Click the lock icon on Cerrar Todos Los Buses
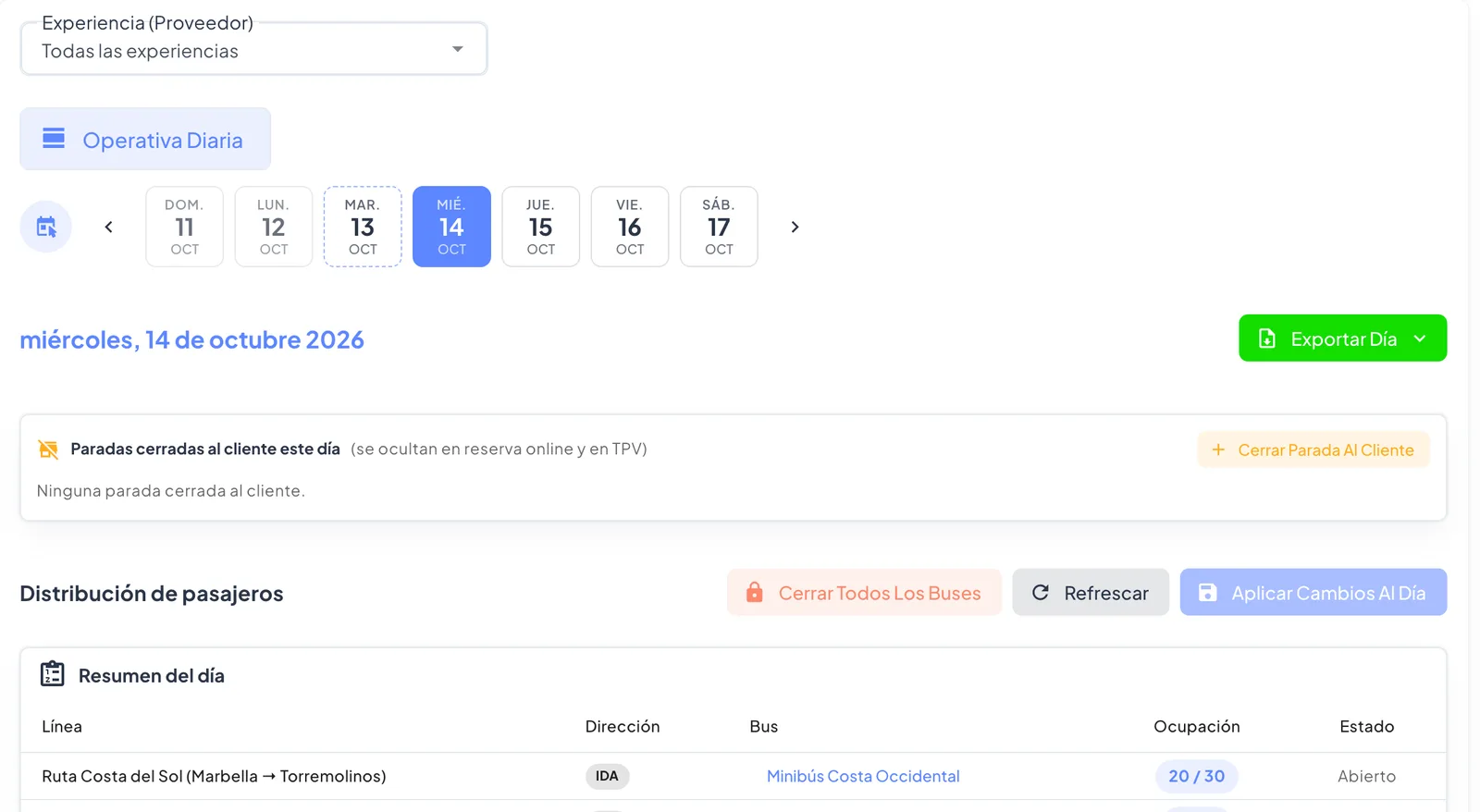Image resolution: width=1480 pixels, height=812 pixels. click(x=755, y=592)
